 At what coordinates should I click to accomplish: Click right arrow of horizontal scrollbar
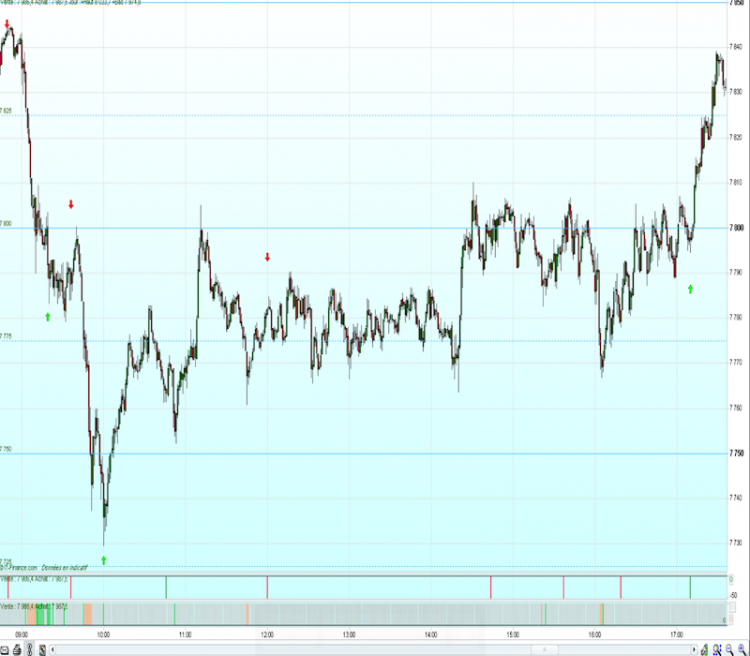coord(694,650)
